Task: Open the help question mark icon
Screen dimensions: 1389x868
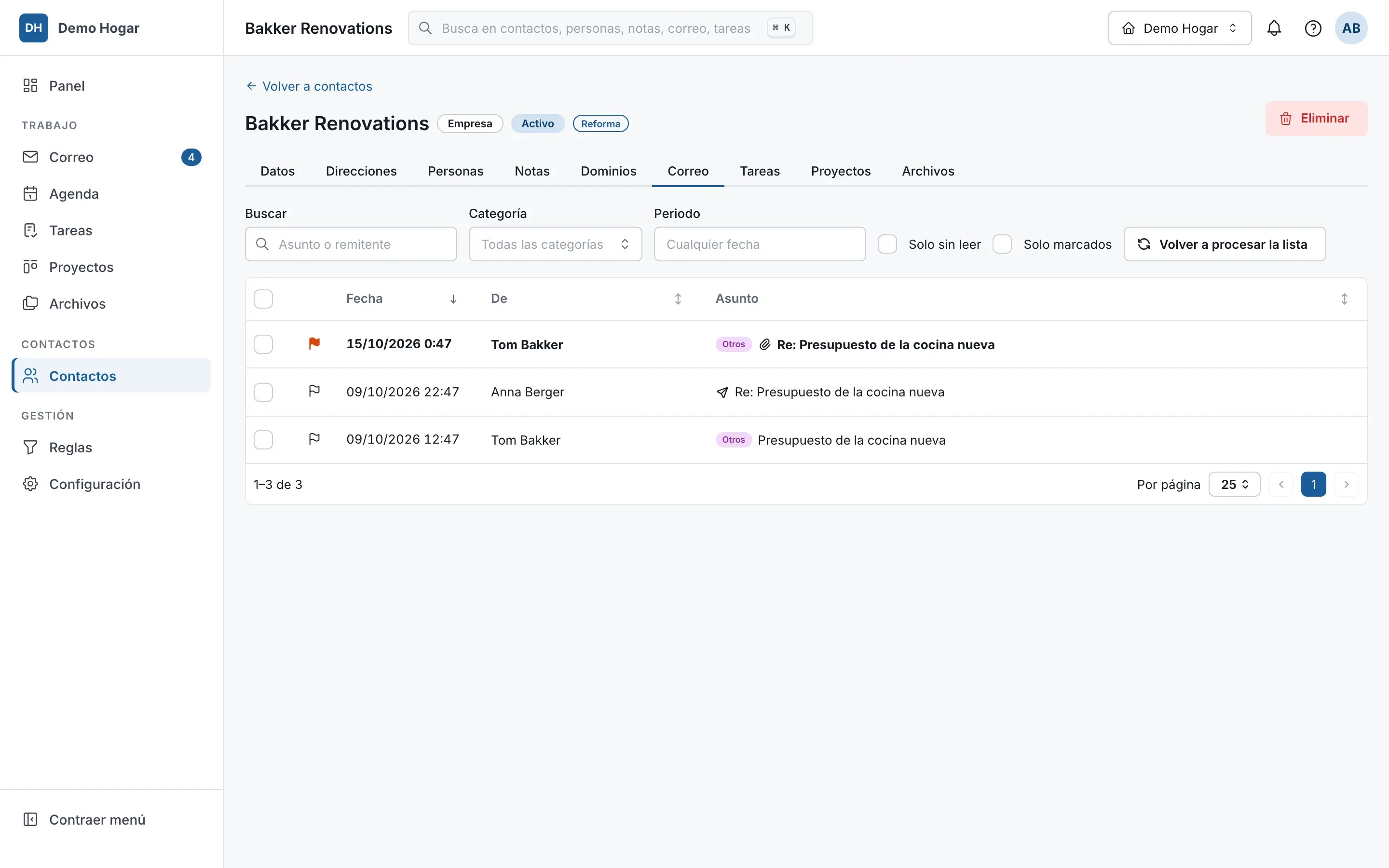Action: pyautogui.click(x=1313, y=28)
